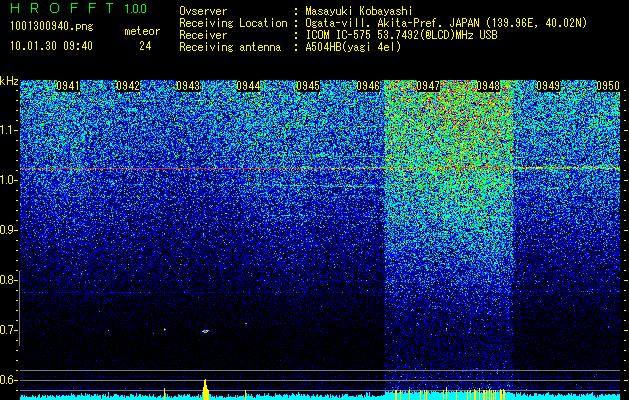Screen dimensions: 629x400
Task: Click the kHz axis unit label
Action: pos(9,81)
